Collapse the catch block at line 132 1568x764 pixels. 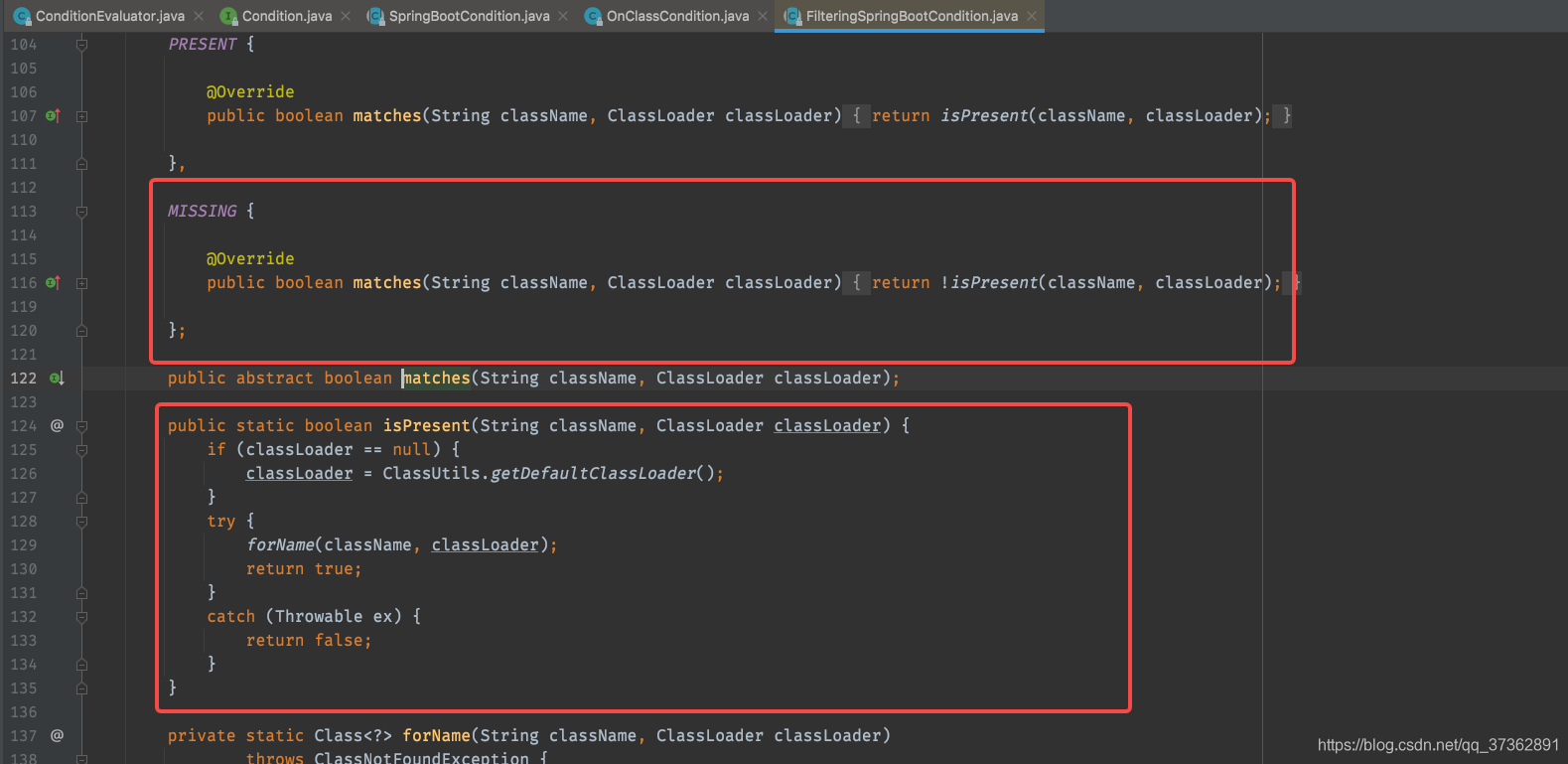(x=82, y=617)
